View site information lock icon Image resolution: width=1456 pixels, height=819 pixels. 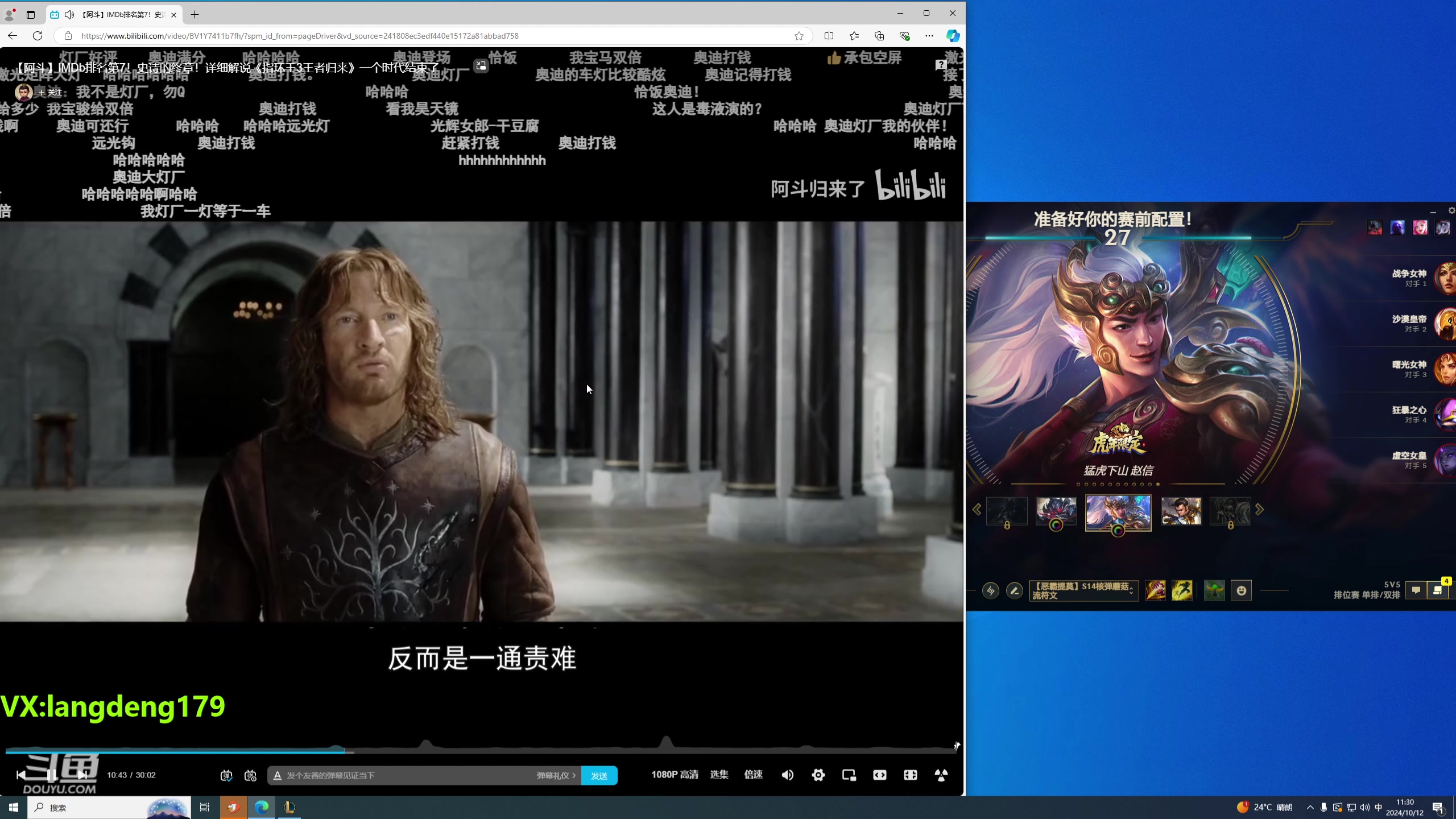(x=68, y=36)
